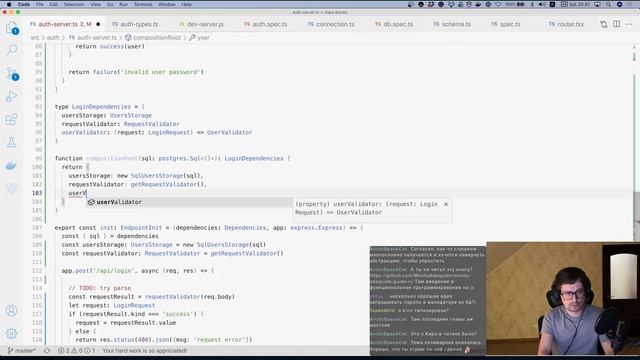Open Source Control view in activity bar
This screenshot has height=360, width=640.
(11, 73)
